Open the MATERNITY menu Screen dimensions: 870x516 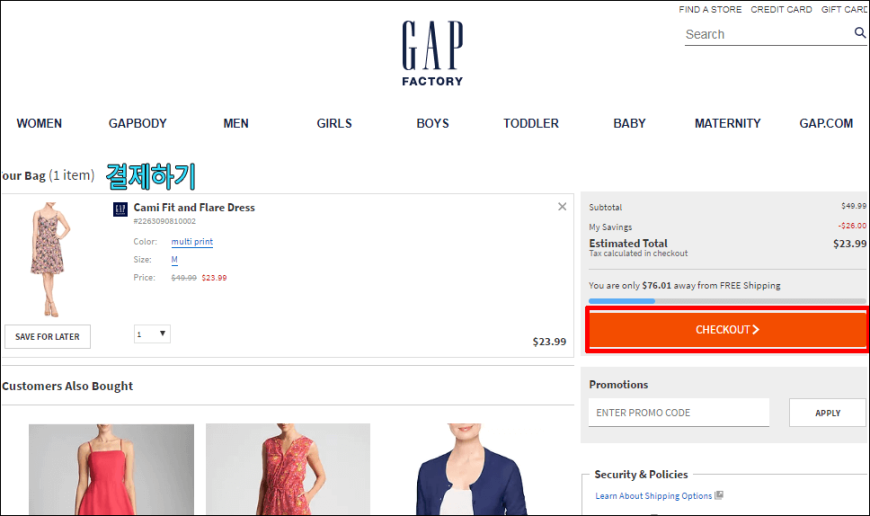727,123
